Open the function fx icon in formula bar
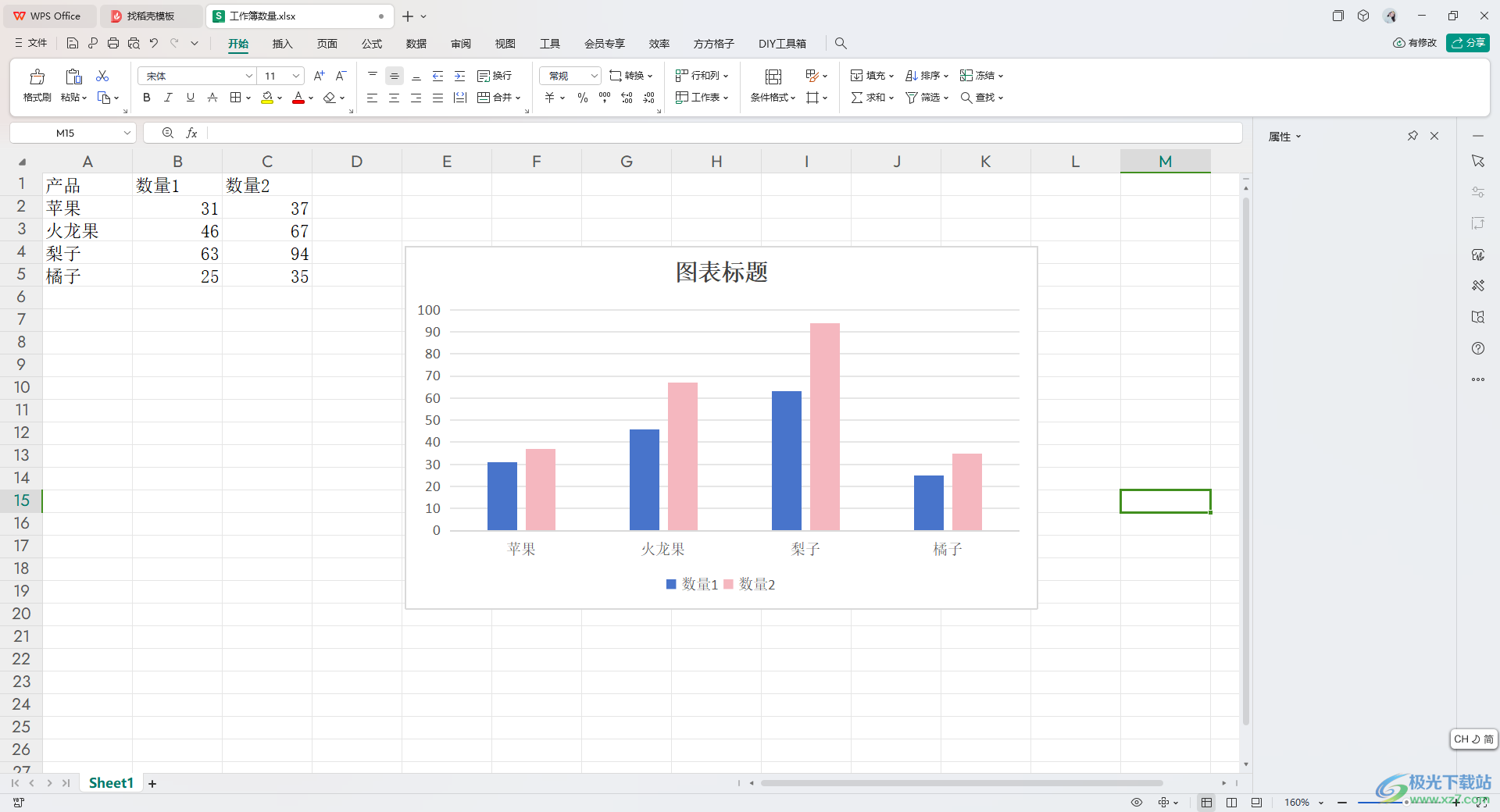This screenshot has width=1500, height=812. 192,134
